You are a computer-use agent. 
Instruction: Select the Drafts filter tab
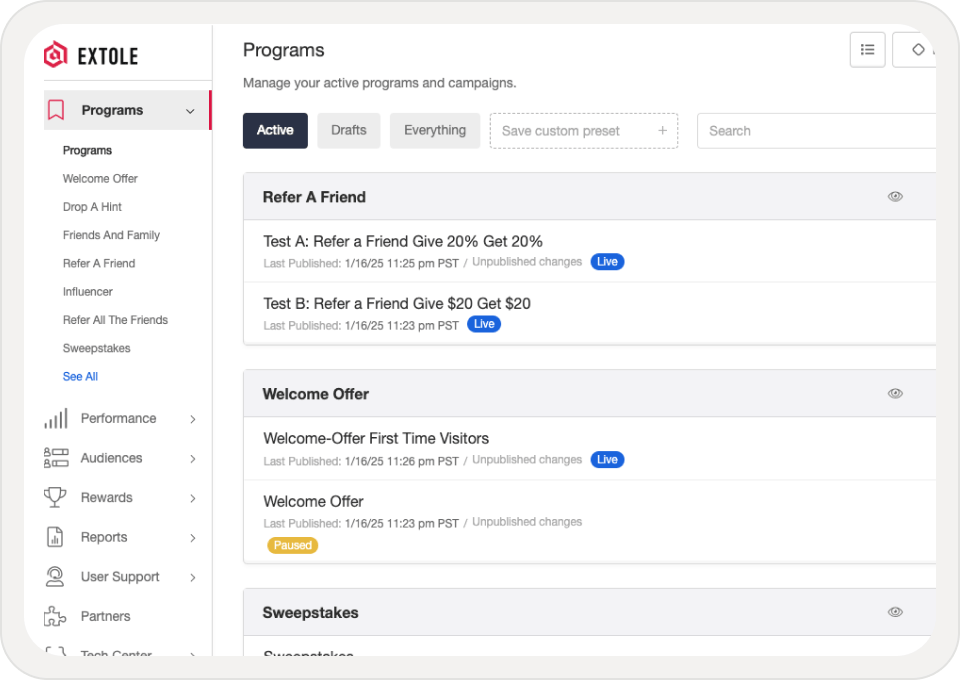click(x=348, y=130)
